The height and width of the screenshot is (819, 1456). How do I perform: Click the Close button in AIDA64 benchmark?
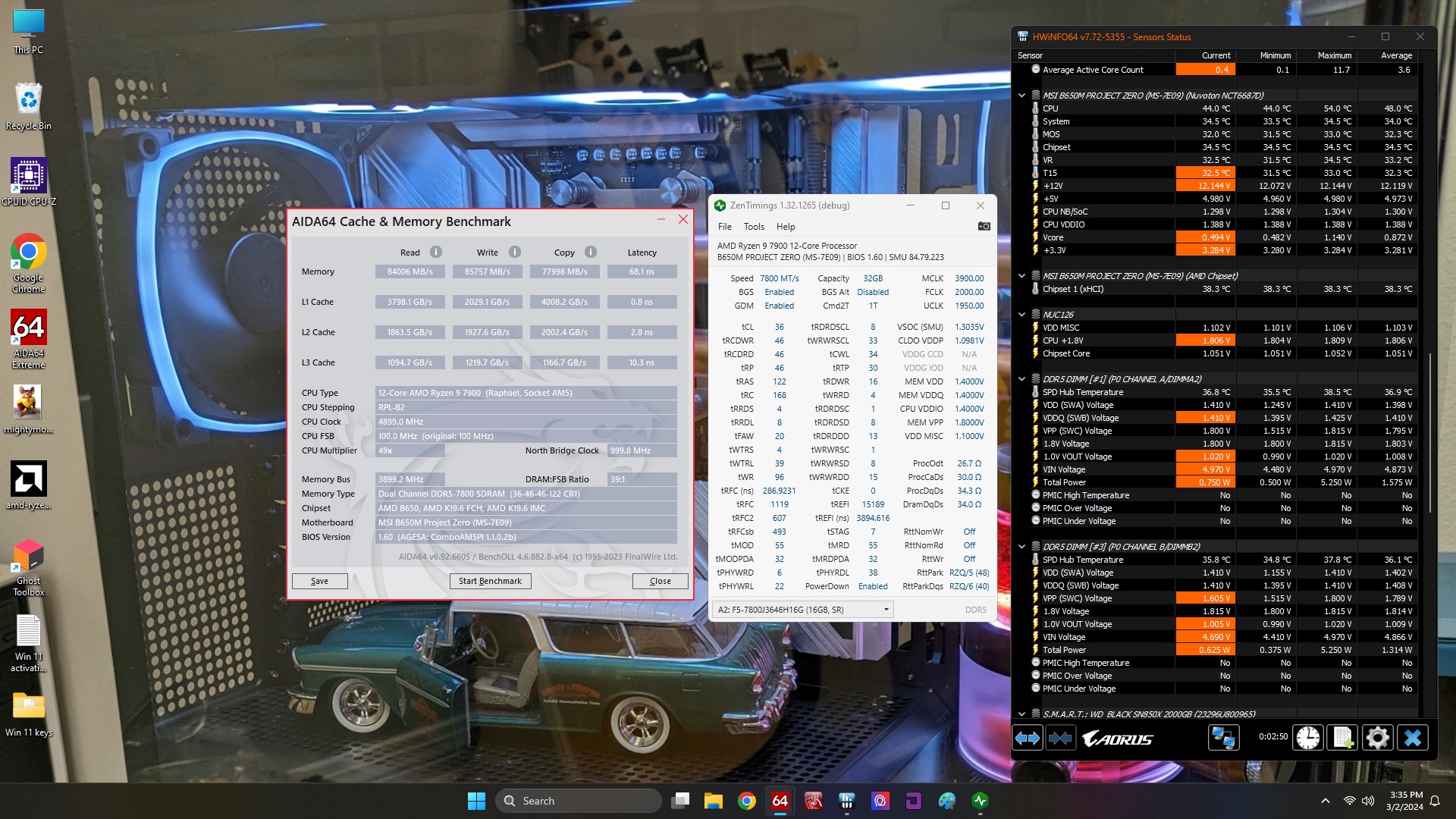661,582
